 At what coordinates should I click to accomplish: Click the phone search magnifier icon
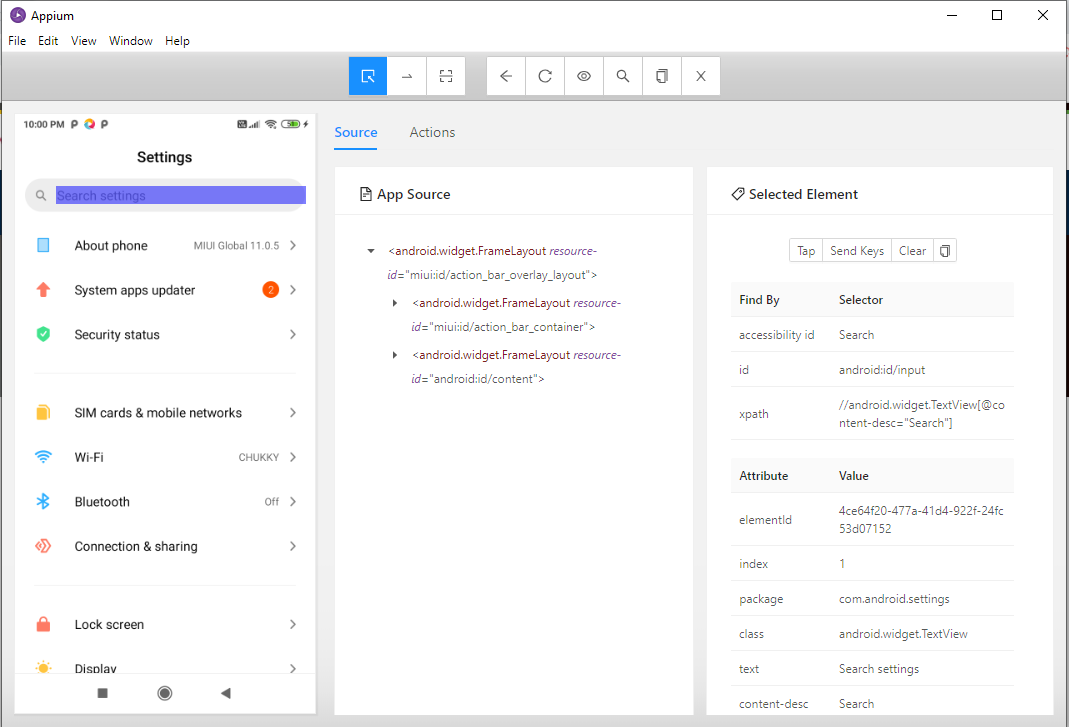tap(41, 196)
